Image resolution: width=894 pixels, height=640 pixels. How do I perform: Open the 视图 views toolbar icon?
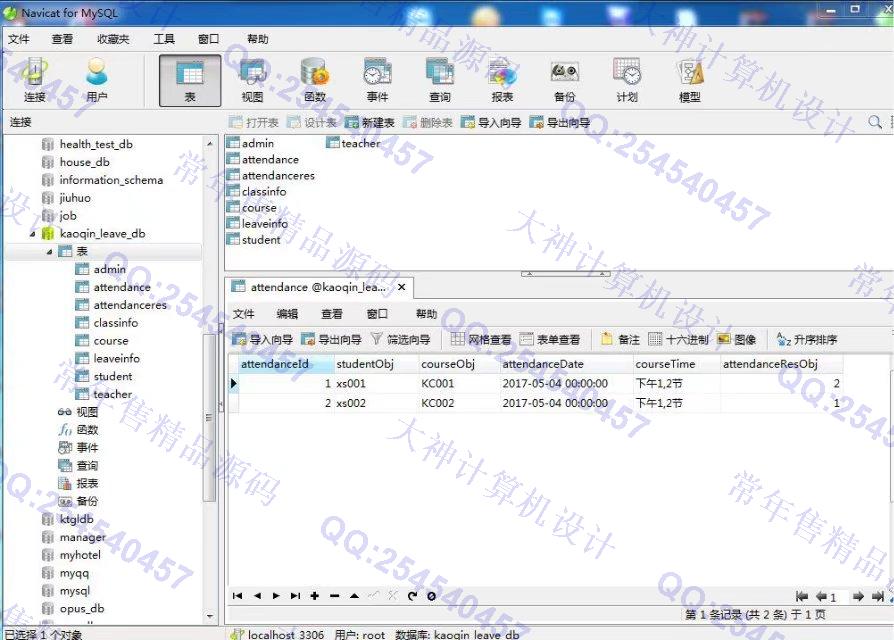point(252,81)
